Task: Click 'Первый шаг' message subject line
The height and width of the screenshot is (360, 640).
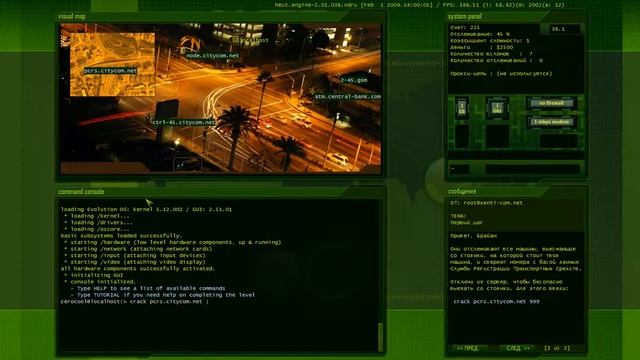Action: click(466, 223)
